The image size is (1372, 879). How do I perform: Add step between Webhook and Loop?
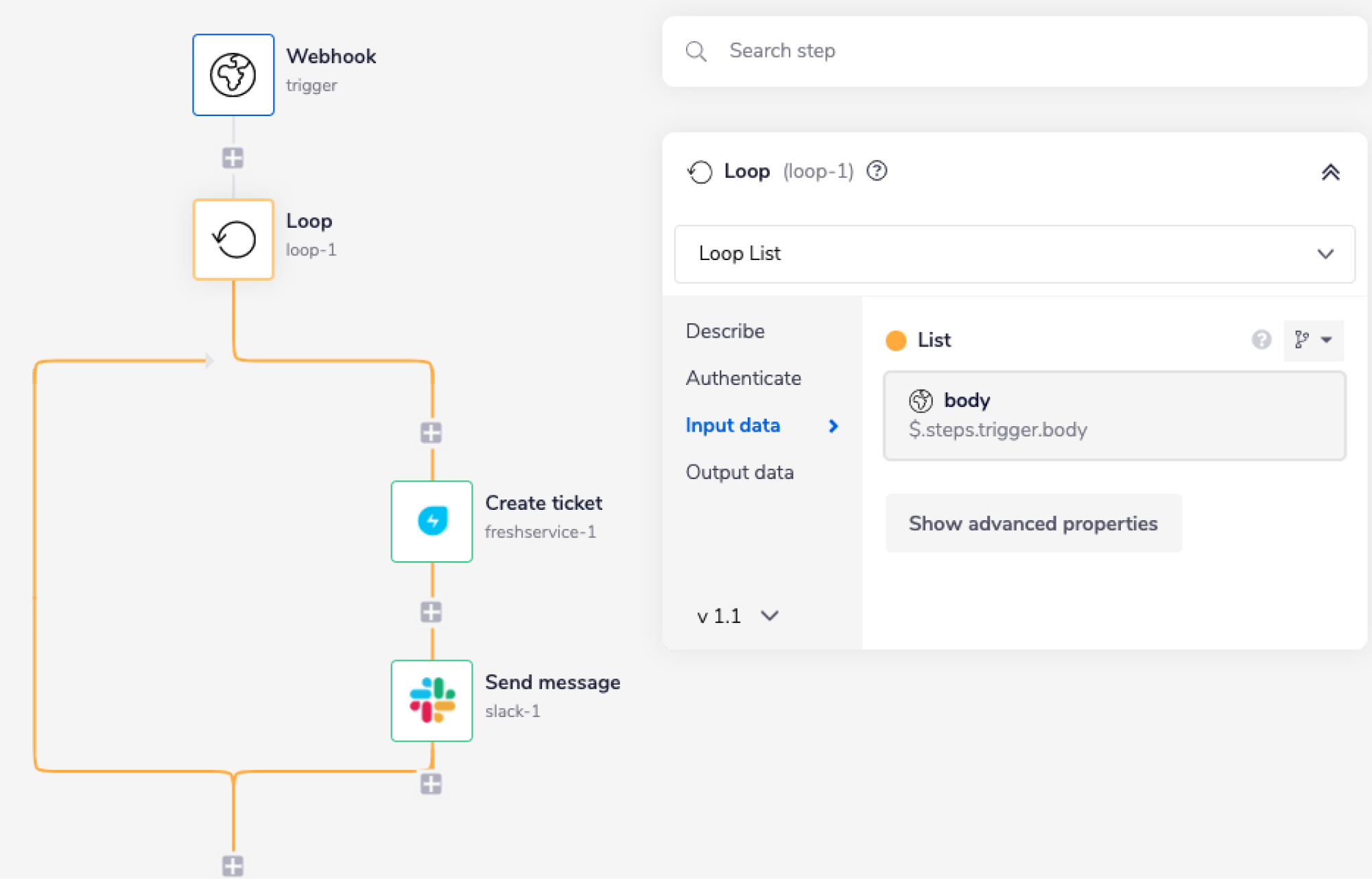click(233, 159)
